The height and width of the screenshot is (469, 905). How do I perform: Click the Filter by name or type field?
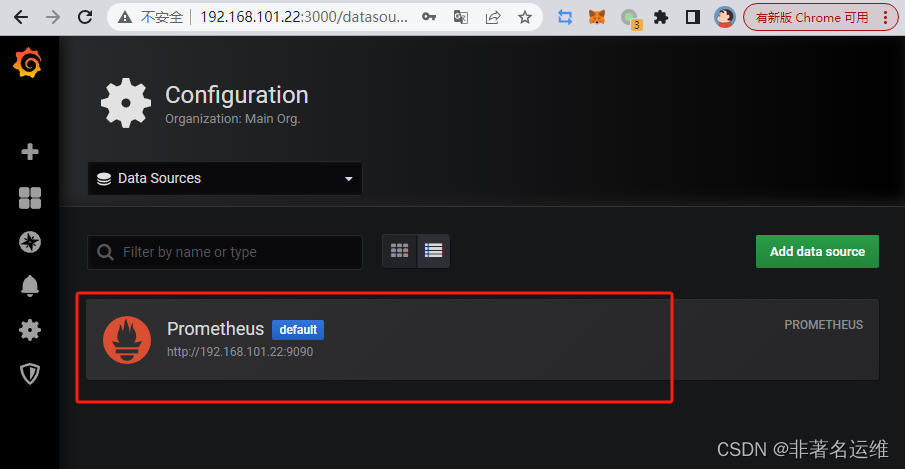(225, 252)
